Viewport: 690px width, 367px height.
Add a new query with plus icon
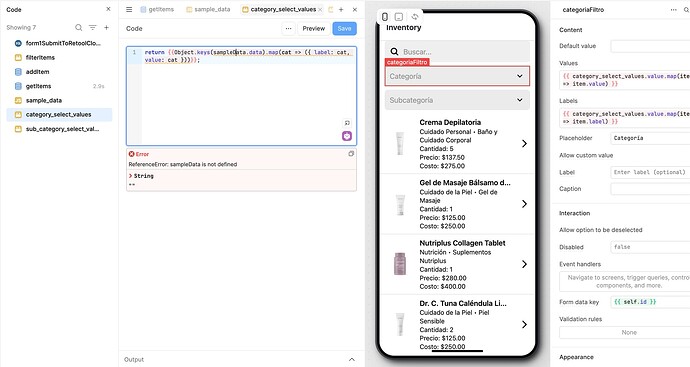(106, 27)
